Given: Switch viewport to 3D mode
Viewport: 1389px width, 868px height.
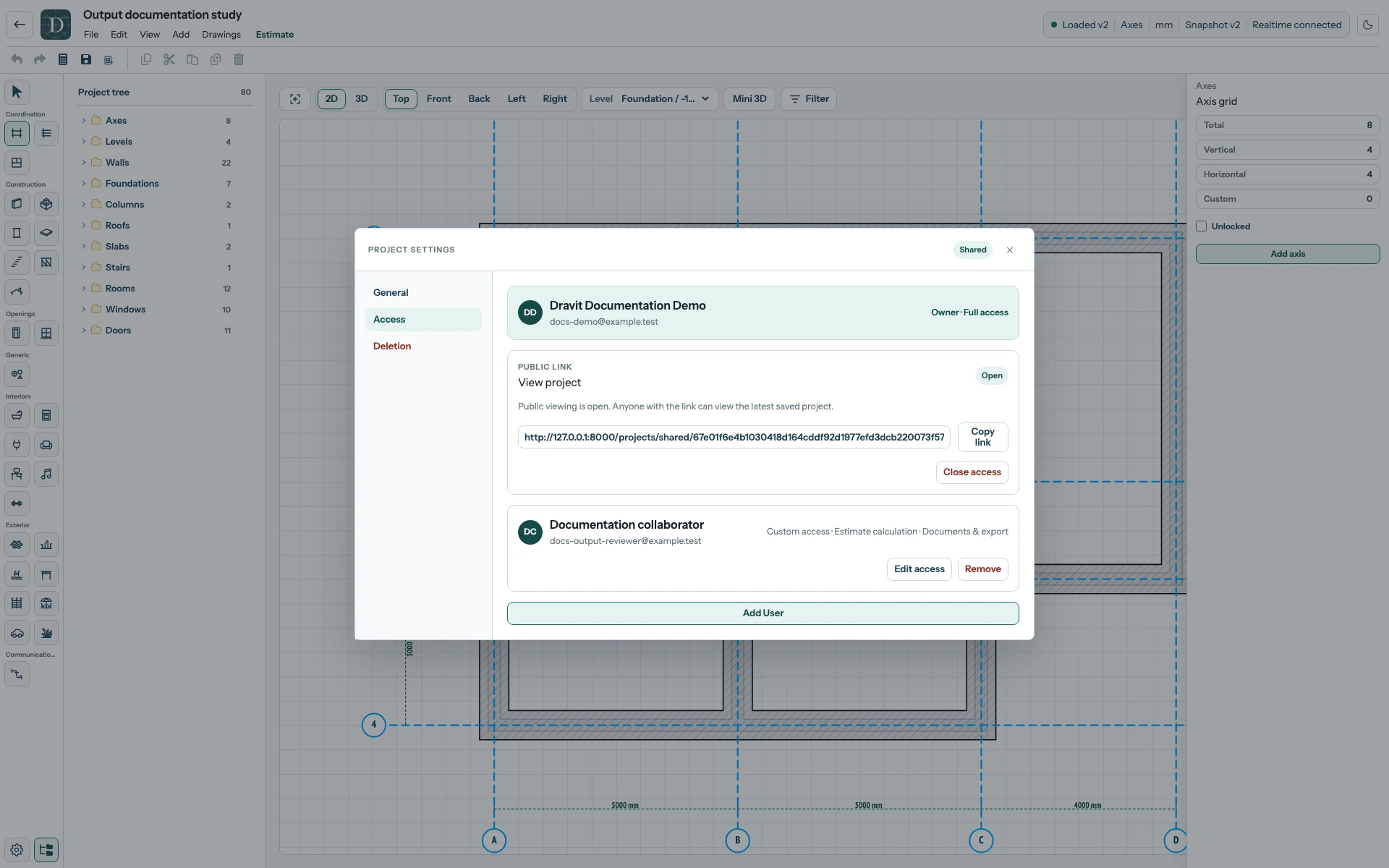Looking at the screenshot, I should click(362, 99).
